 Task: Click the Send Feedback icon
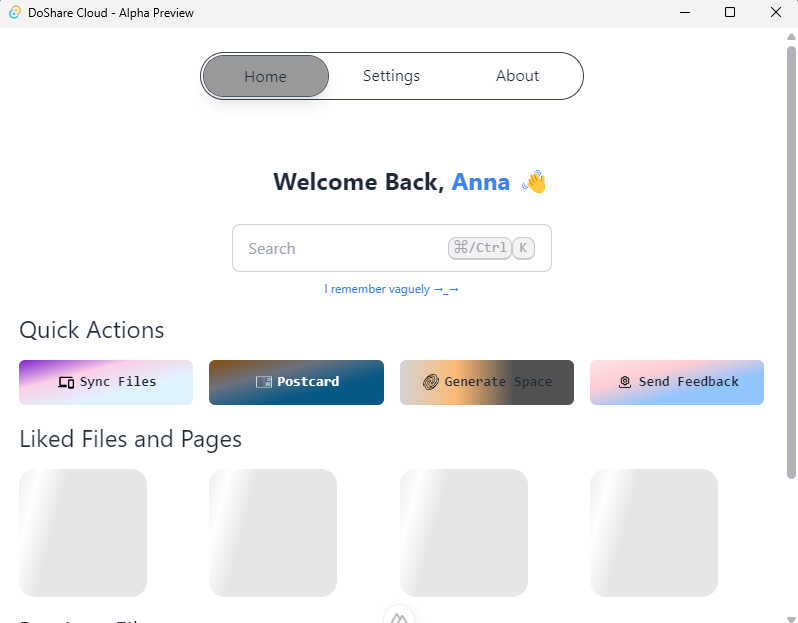point(625,382)
